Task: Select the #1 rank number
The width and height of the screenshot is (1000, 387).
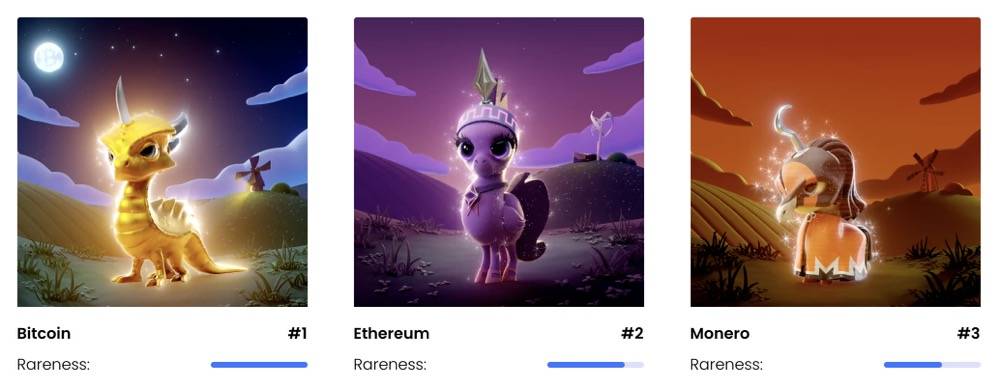Action: [297, 333]
